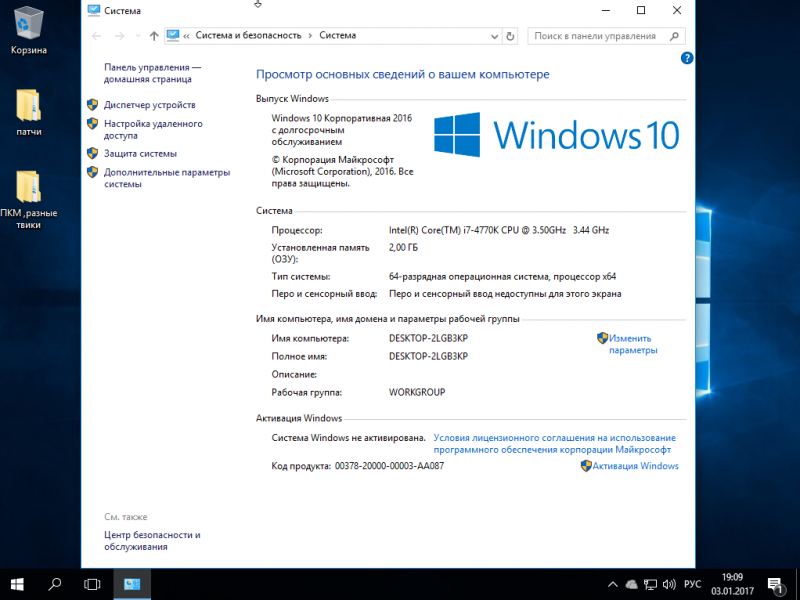Image resolution: width=800 pixels, height=600 pixels.
Task: Click the Windows 10 logo image
Action: 556,135
